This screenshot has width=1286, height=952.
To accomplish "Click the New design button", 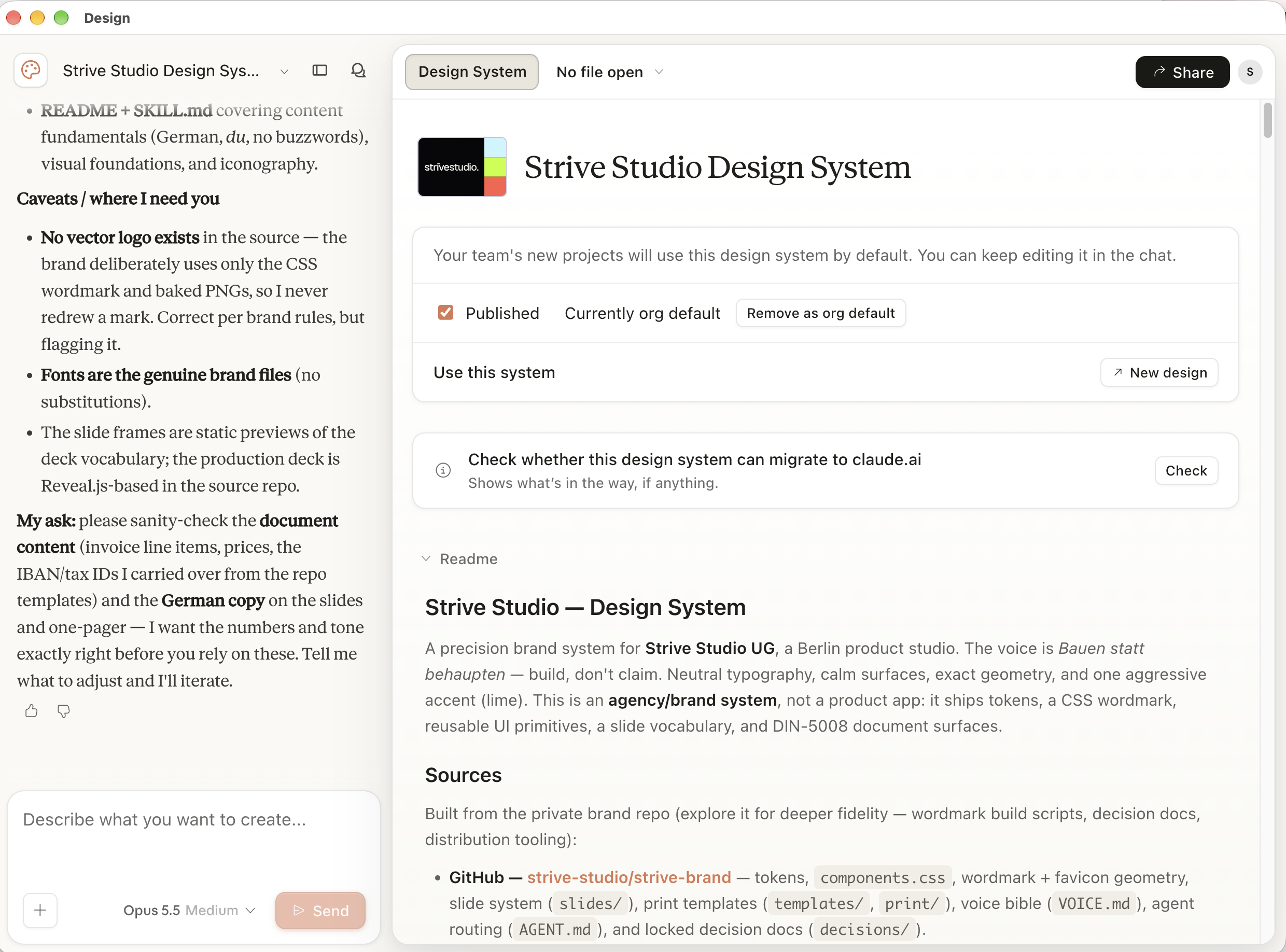I will tap(1159, 372).
